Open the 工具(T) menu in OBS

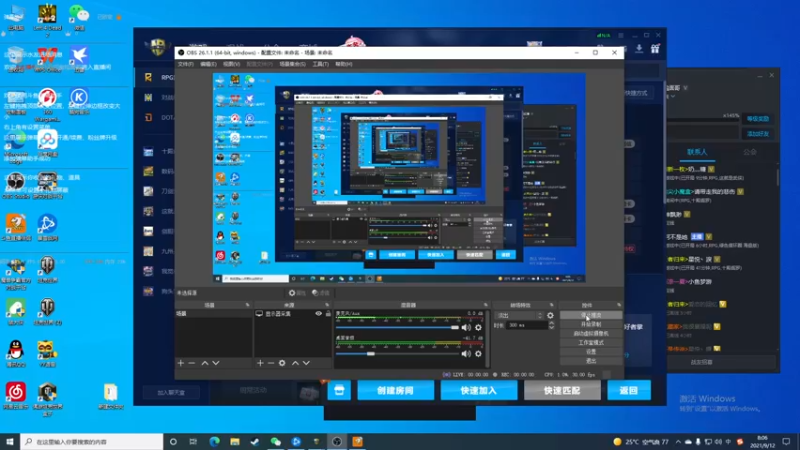click(320, 64)
